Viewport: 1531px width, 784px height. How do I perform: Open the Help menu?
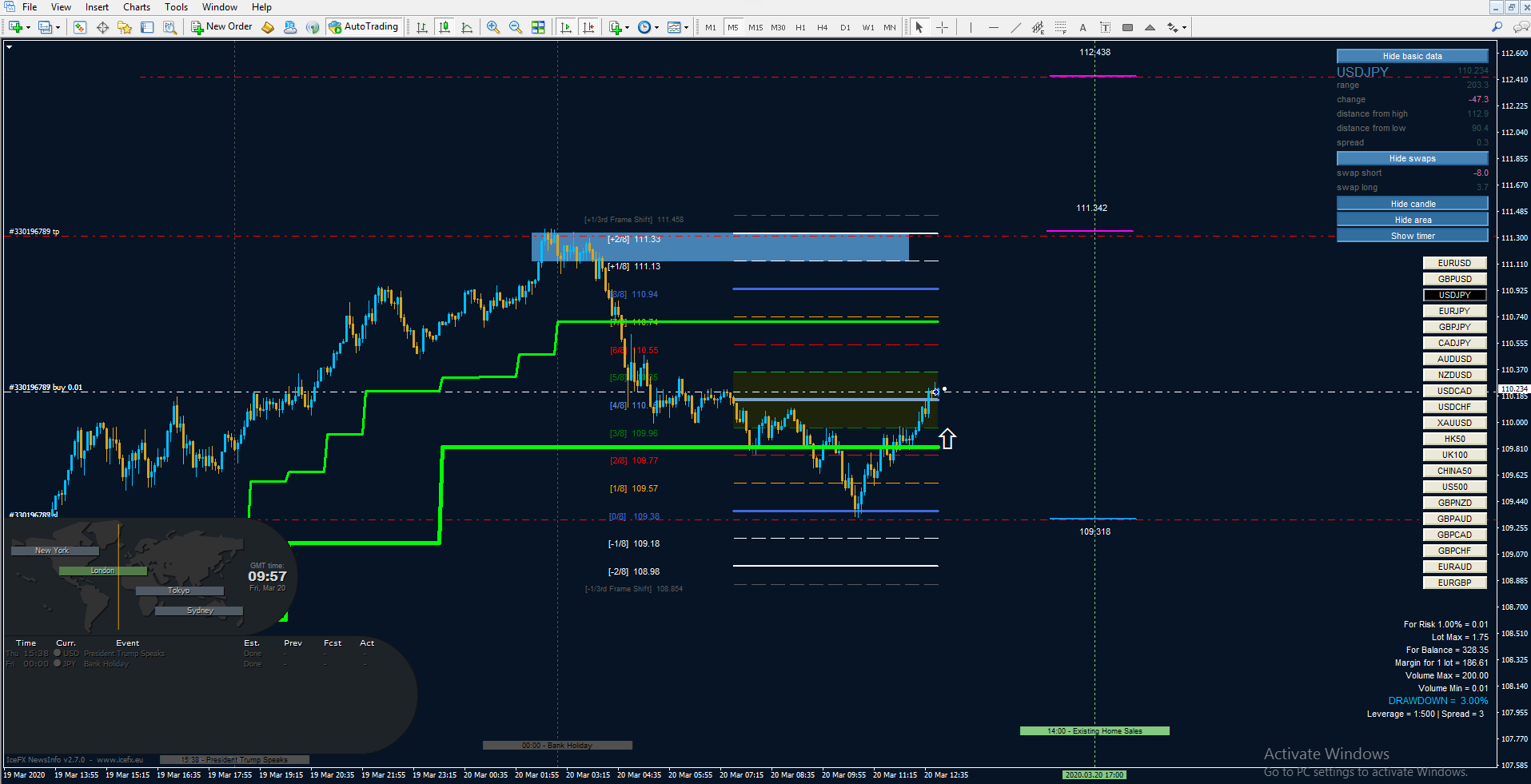[261, 7]
